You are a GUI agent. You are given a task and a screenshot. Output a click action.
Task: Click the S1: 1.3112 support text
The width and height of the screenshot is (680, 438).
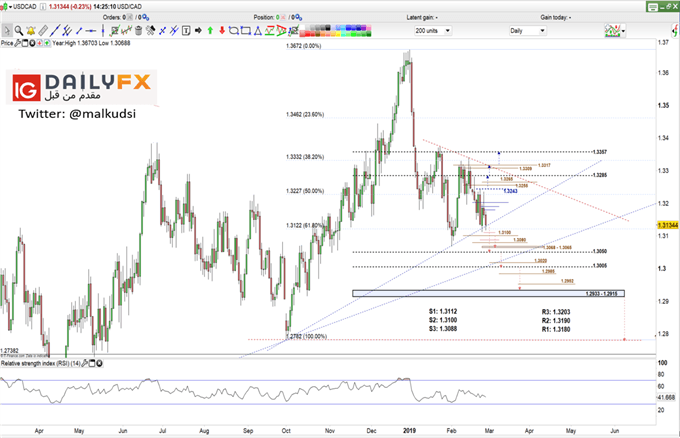coord(443,311)
